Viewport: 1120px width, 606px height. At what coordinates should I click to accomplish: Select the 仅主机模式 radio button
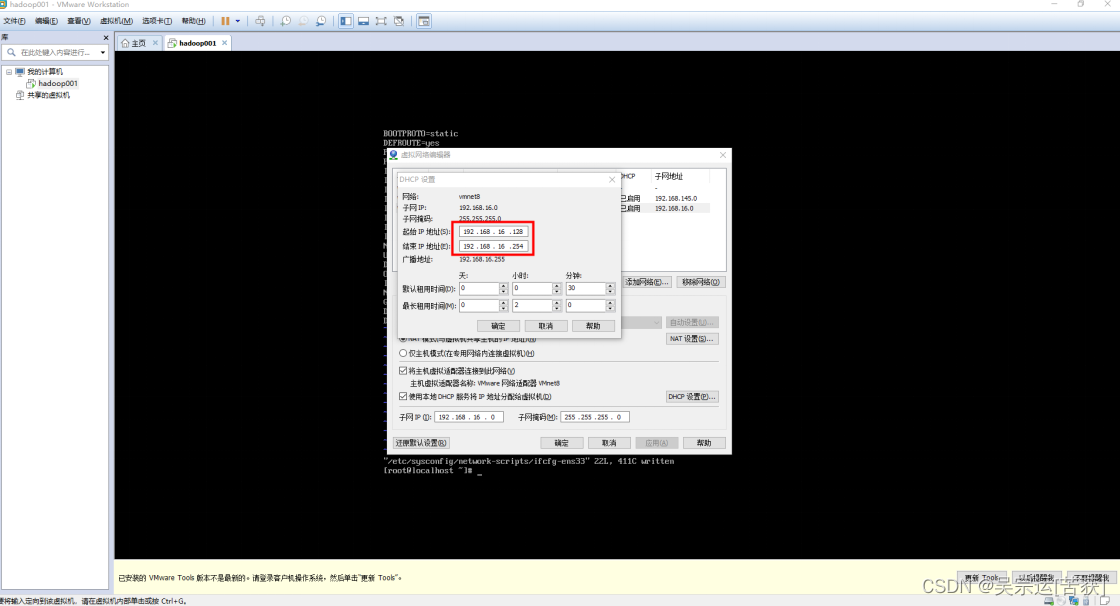point(403,353)
